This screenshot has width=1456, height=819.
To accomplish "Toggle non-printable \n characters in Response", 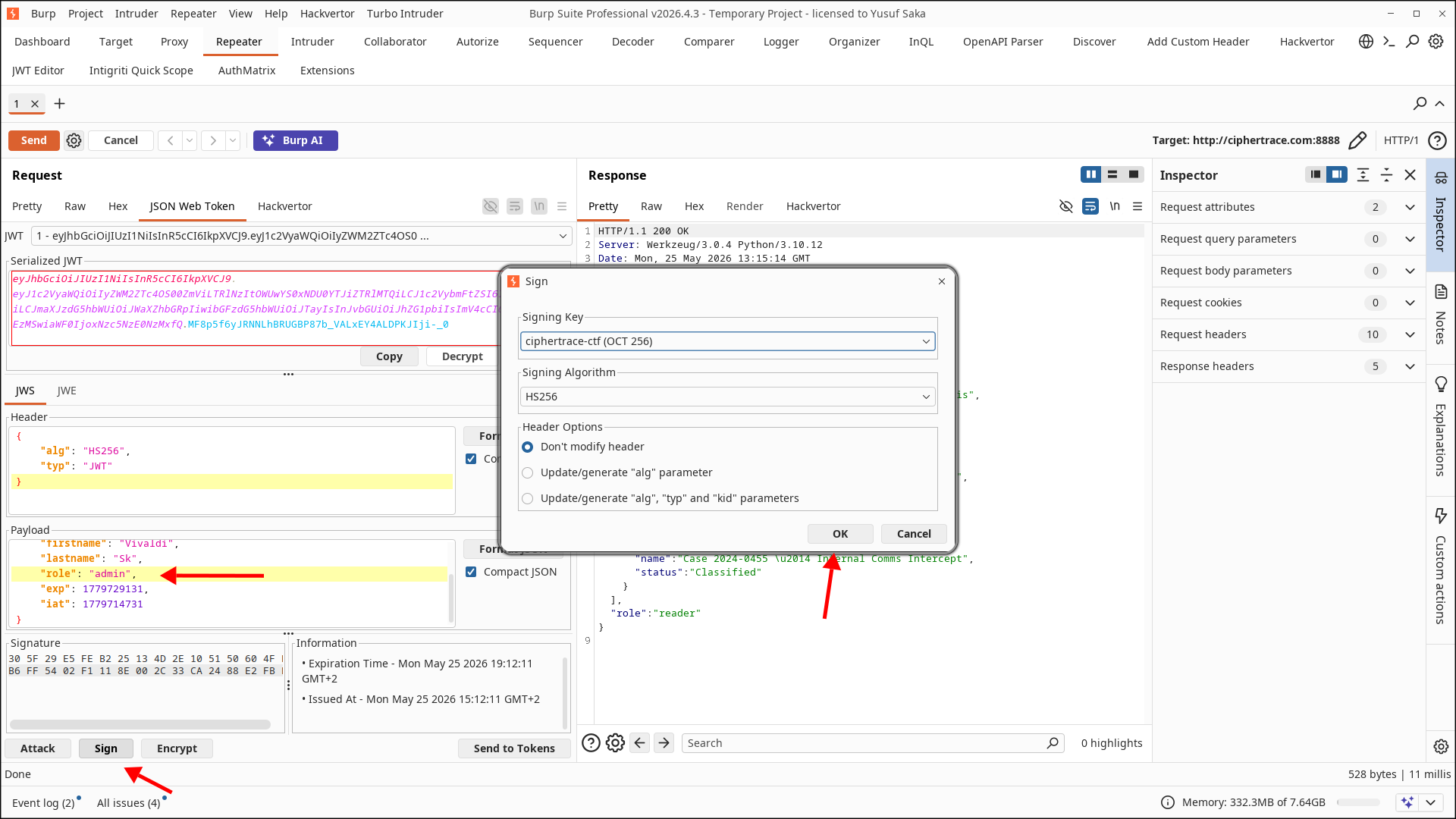I will (x=1115, y=206).
